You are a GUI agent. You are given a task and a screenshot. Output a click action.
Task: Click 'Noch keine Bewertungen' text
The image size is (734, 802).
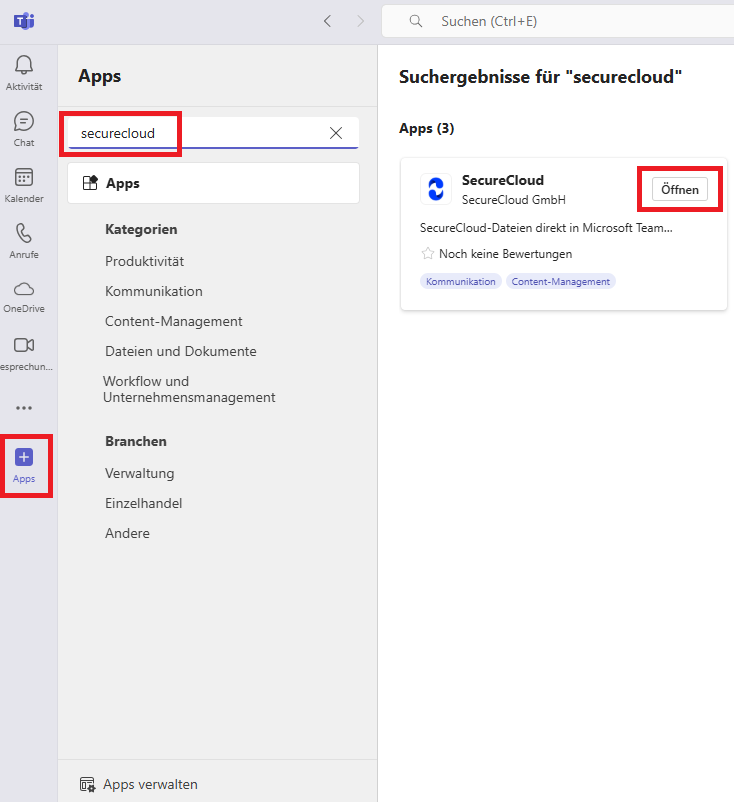[505, 254]
